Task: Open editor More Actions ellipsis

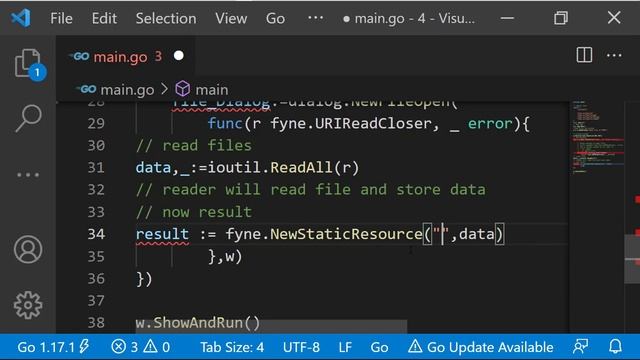Action: click(614, 55)
